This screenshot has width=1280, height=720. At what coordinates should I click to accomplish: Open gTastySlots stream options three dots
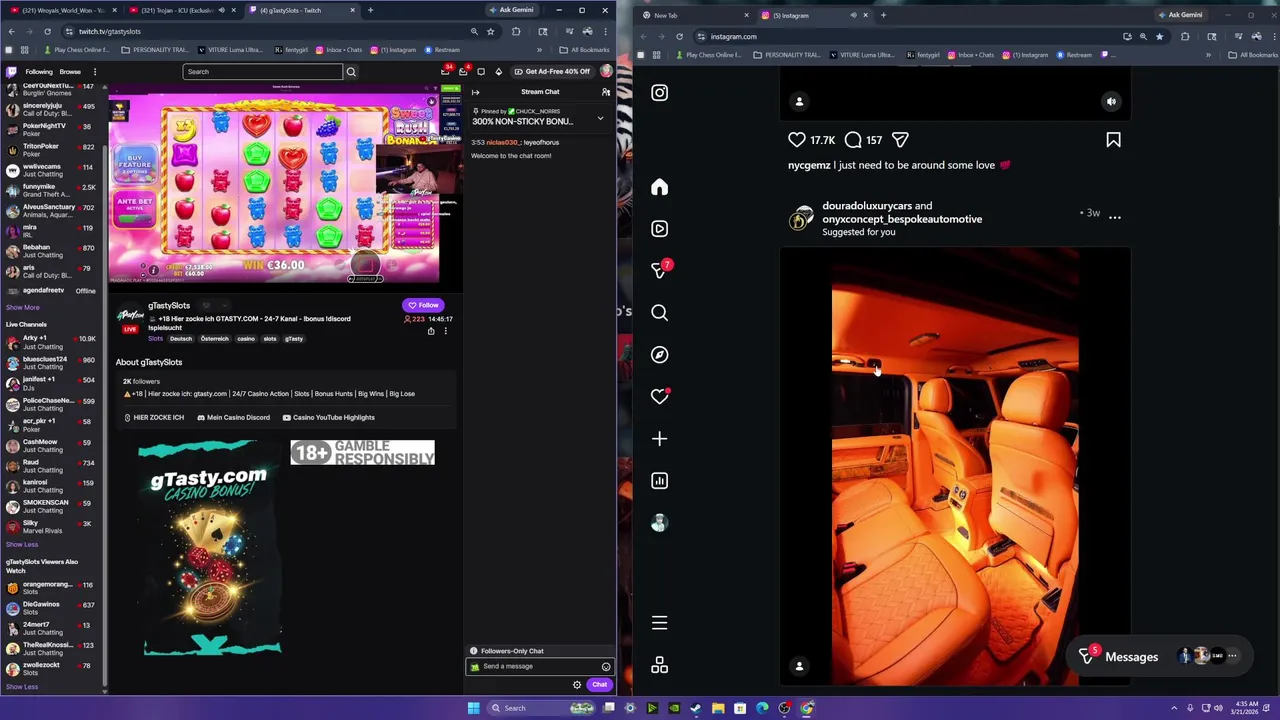click(x=446, y=331)
